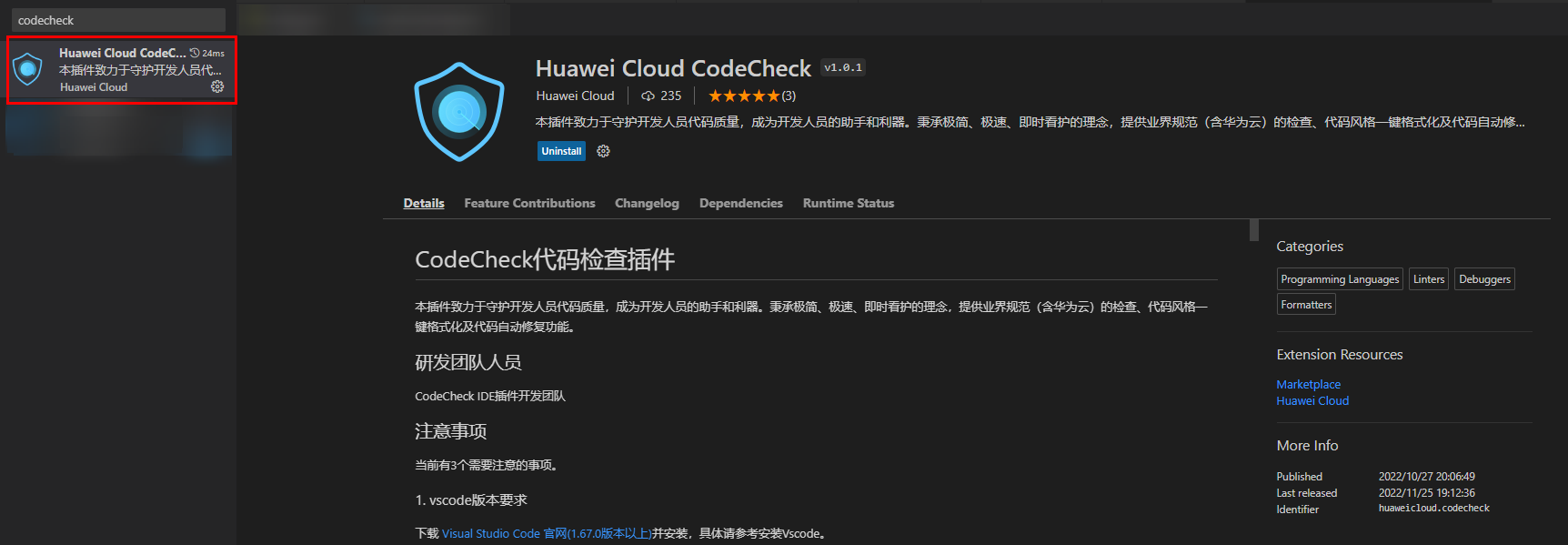Click the huaweicloud.codecheck identifier text
Image resolution: width=1568 pixels, height=545 pixels.
(1433, 509)
